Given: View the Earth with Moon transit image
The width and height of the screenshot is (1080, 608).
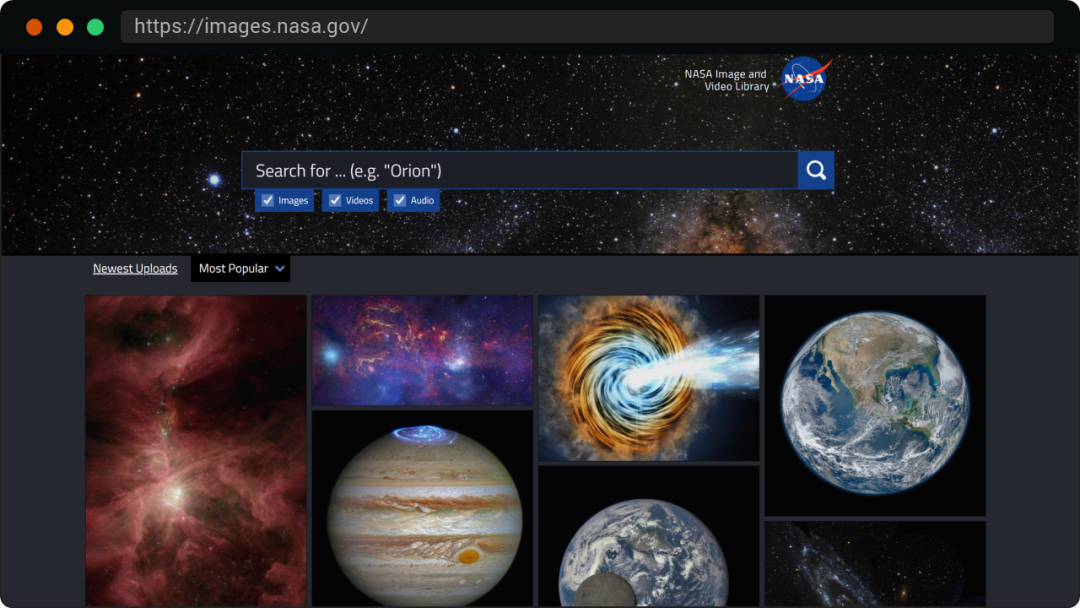Looking at the screenshot, I should click(x=649, y=536).
